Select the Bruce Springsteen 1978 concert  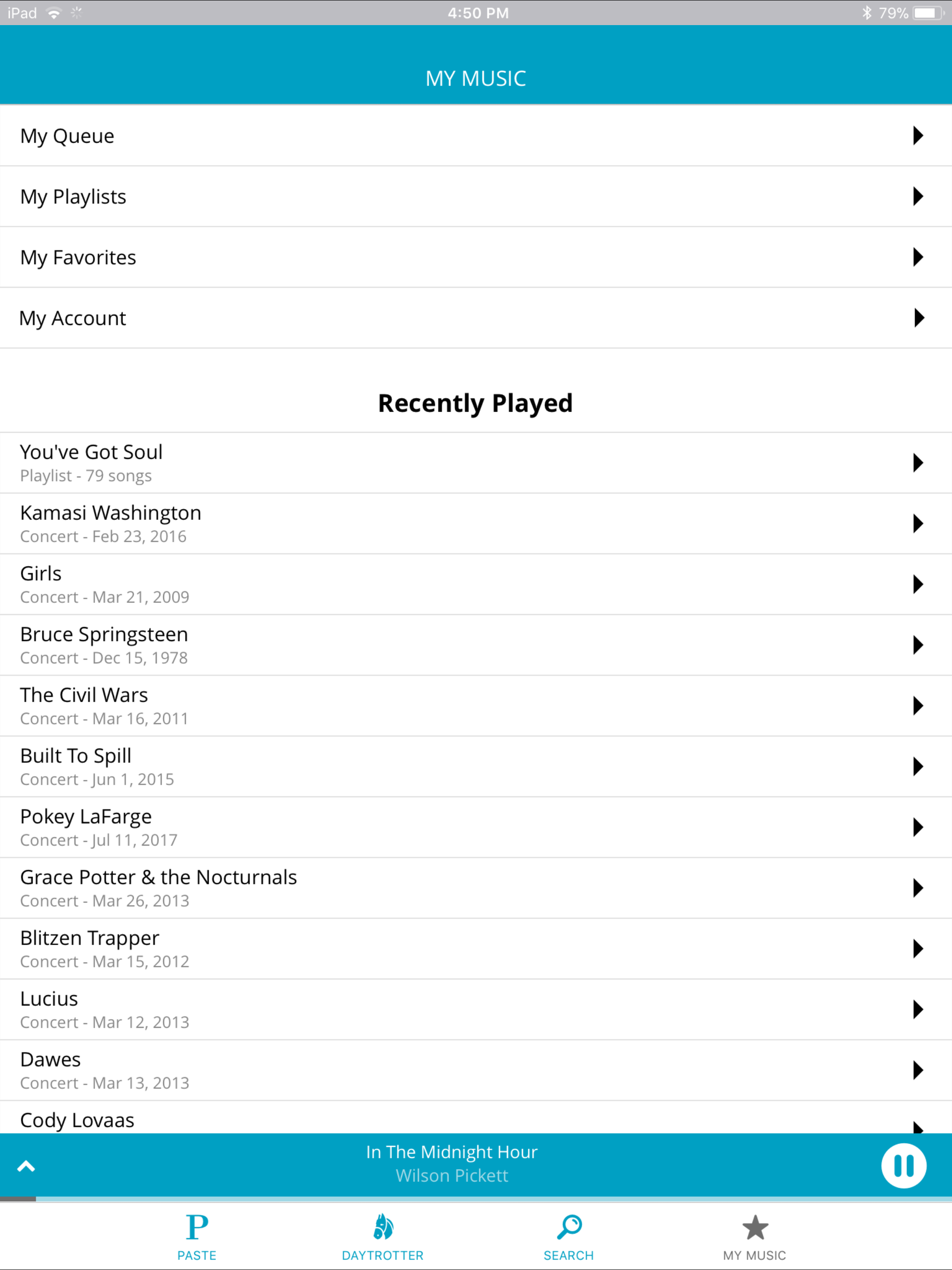(x=476, y=645)
